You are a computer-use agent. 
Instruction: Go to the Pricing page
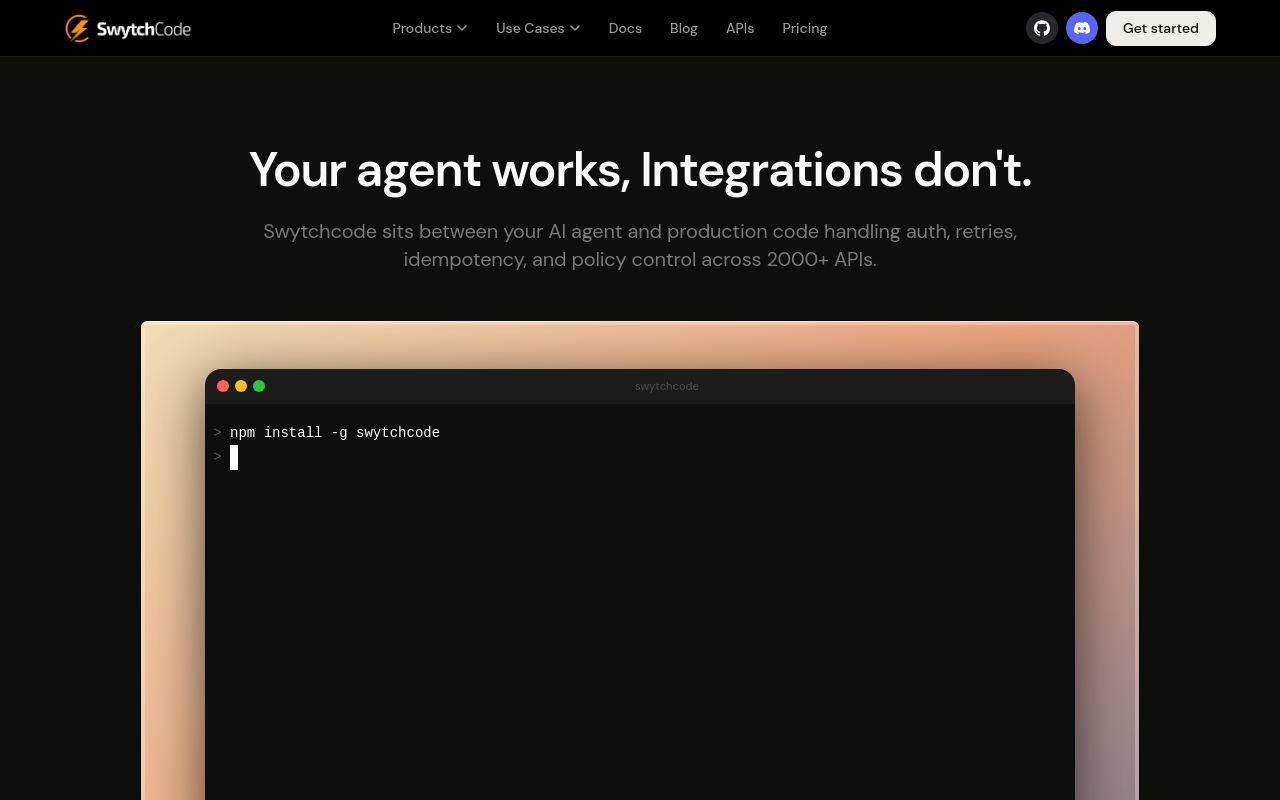[x=805, y=28]
